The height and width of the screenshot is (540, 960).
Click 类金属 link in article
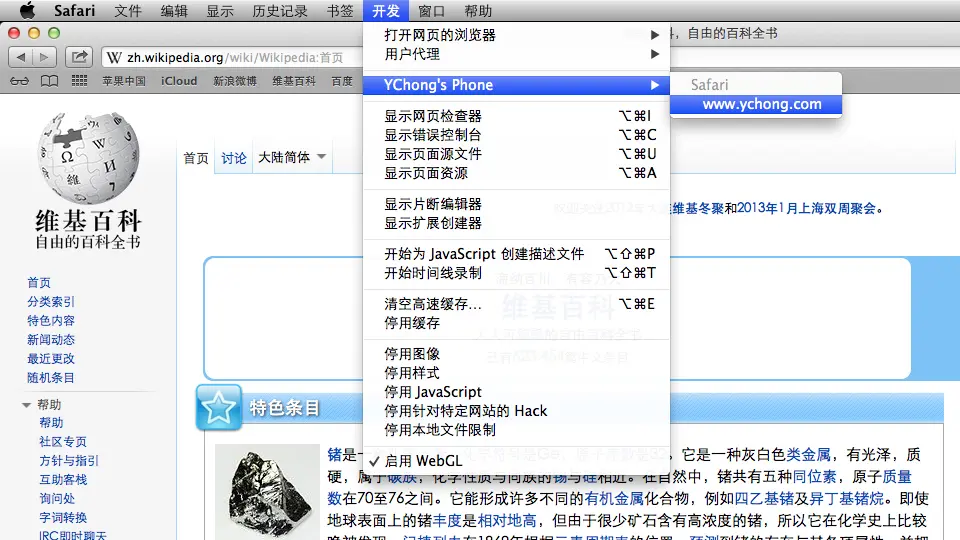coord(808,454)
